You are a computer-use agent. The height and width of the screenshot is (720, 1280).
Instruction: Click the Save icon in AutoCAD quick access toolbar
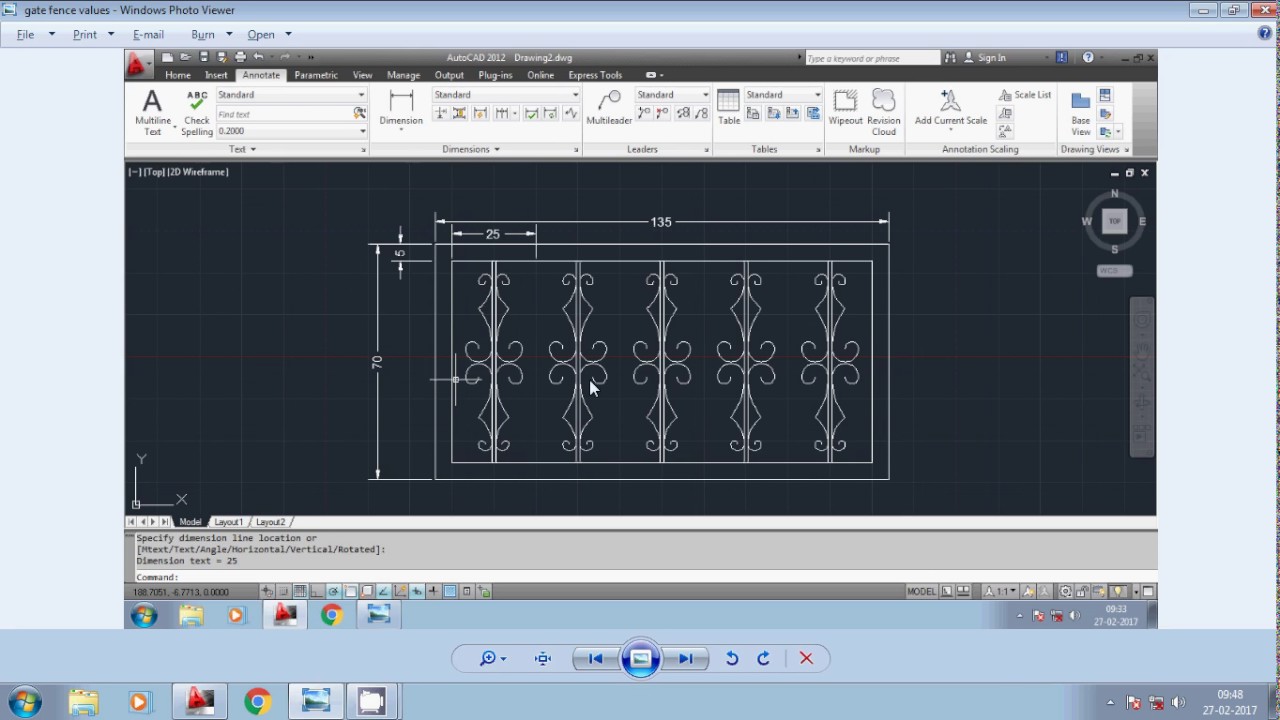(x=203, y=57)
